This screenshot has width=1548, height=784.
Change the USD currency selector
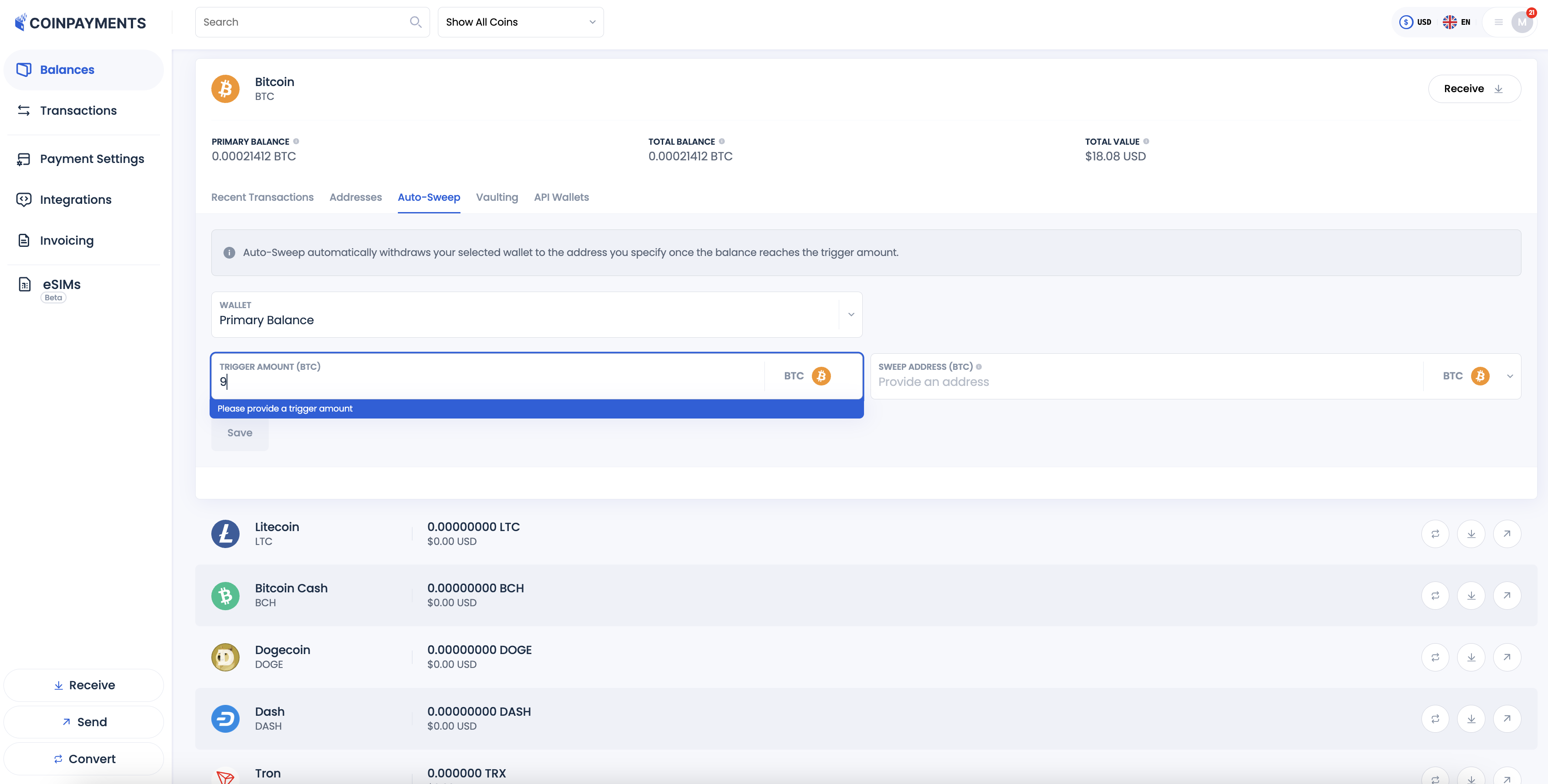click(x=1415, y=22)
